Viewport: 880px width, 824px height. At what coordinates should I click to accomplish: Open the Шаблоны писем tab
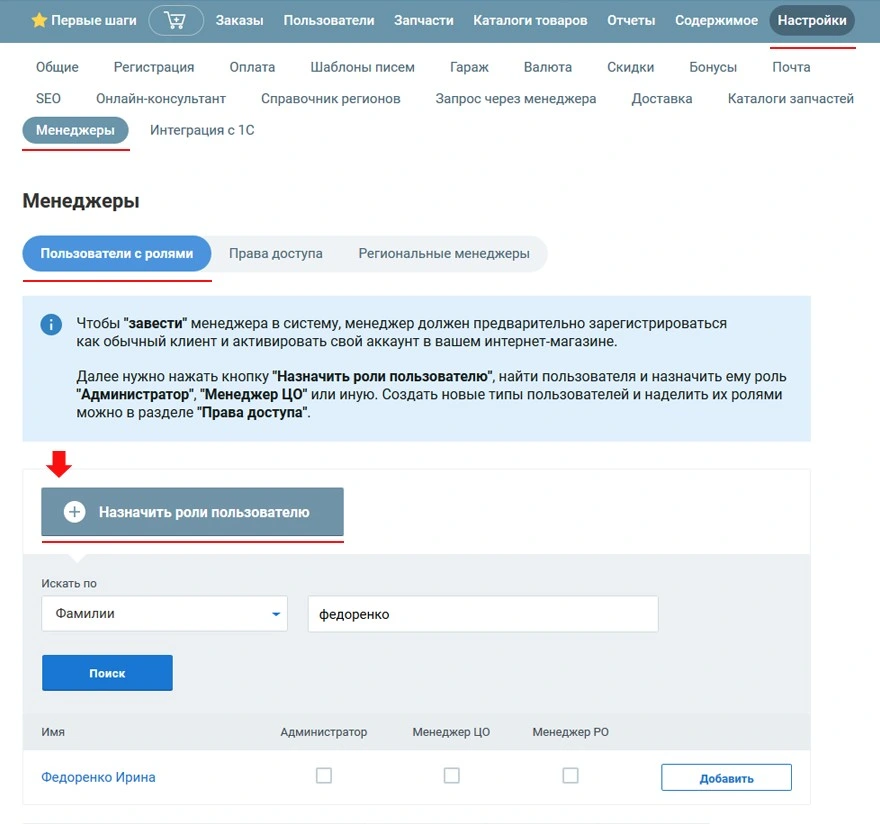(x=363, y=67)
